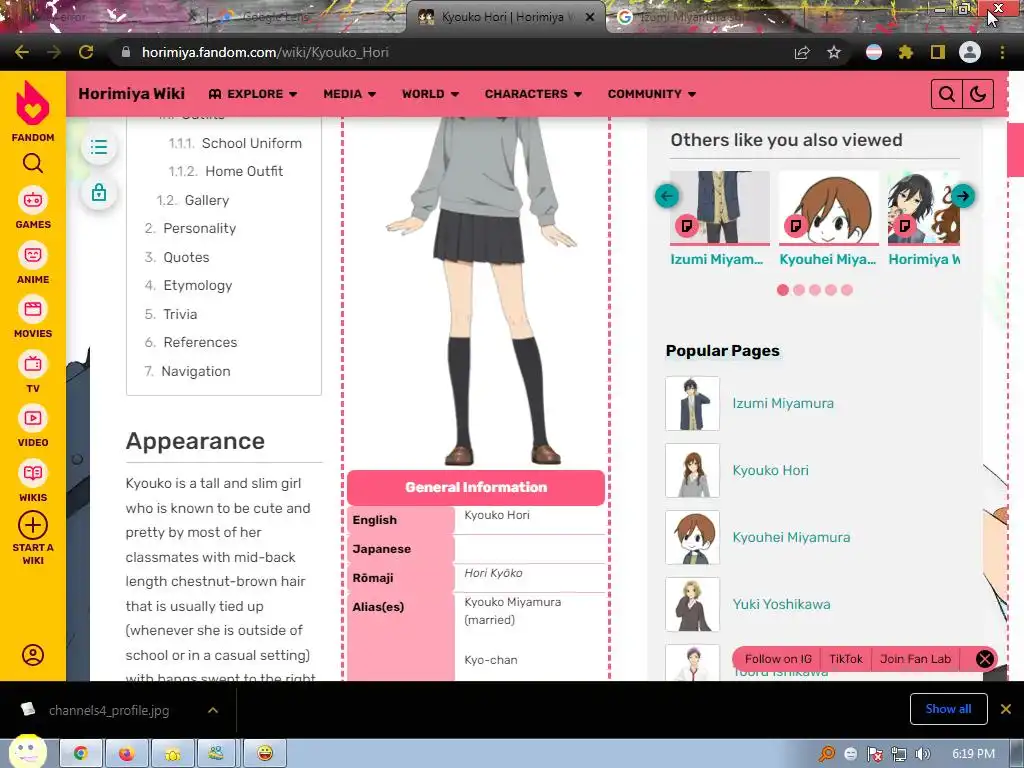Open the Kyouko Hori link in Popular Pages
The height and width of the screenshot is (768, 1024).
[770, 470]
